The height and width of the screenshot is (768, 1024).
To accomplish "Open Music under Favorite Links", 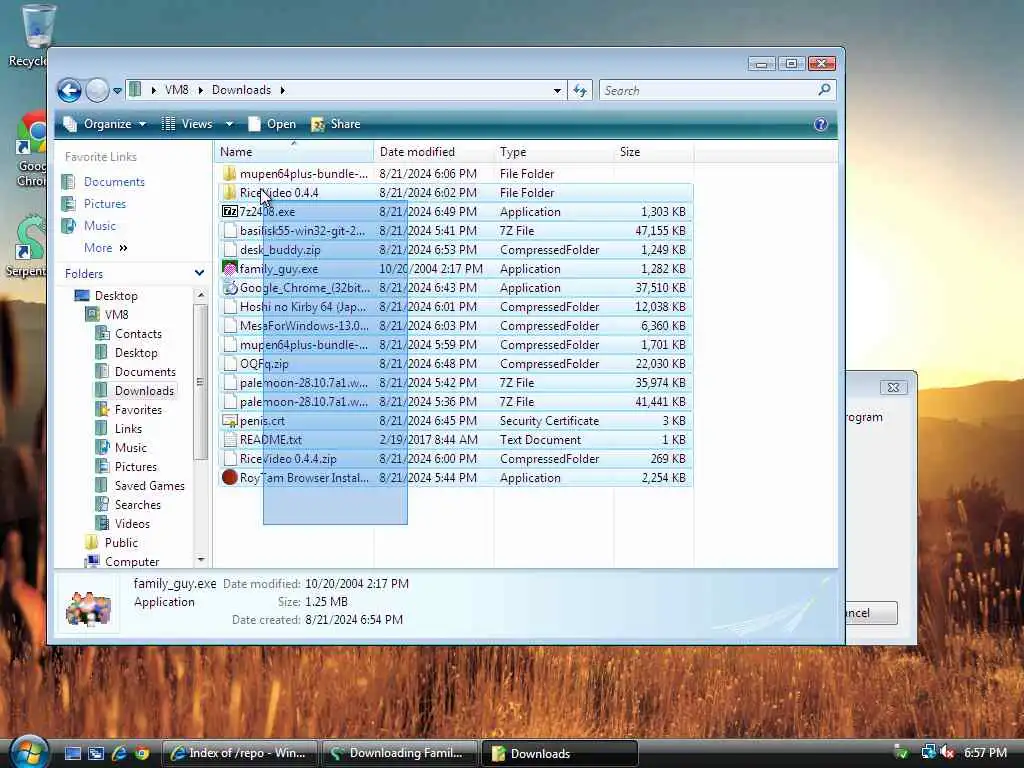I will [89, 225].
